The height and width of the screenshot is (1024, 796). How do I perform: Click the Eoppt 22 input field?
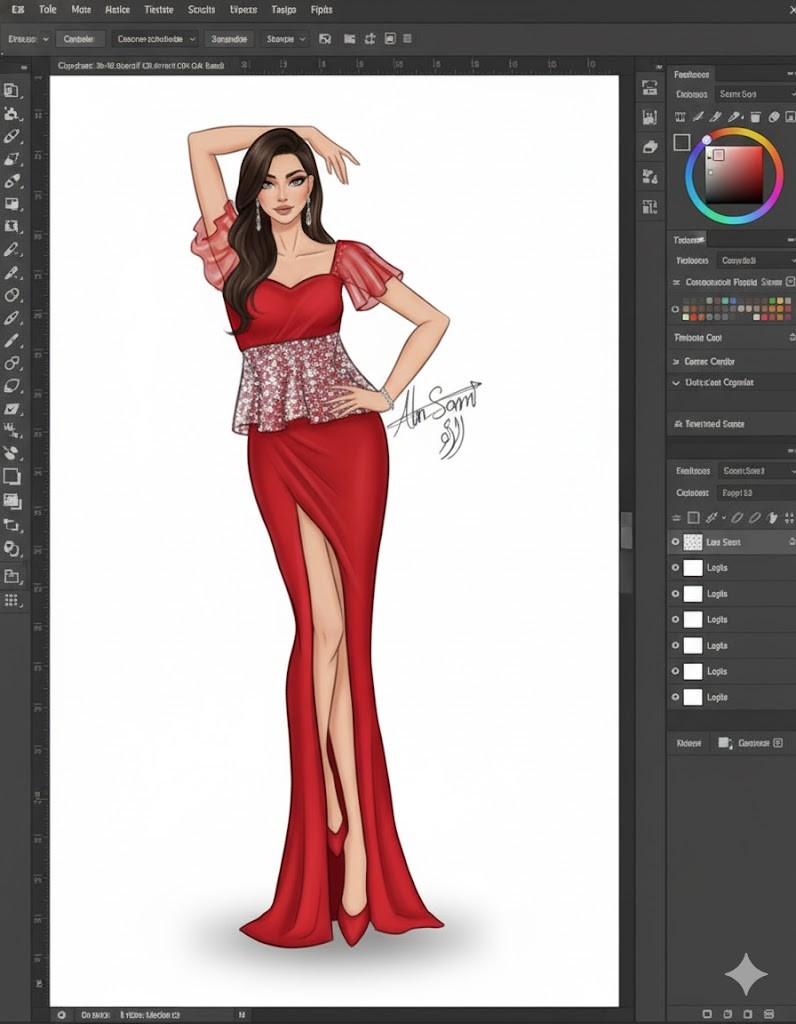[x=756, y=493]
